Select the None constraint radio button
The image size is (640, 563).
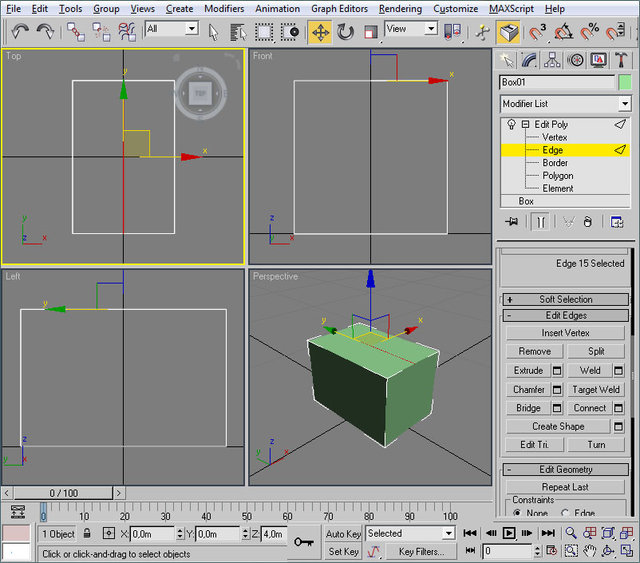tap(517, 513)
